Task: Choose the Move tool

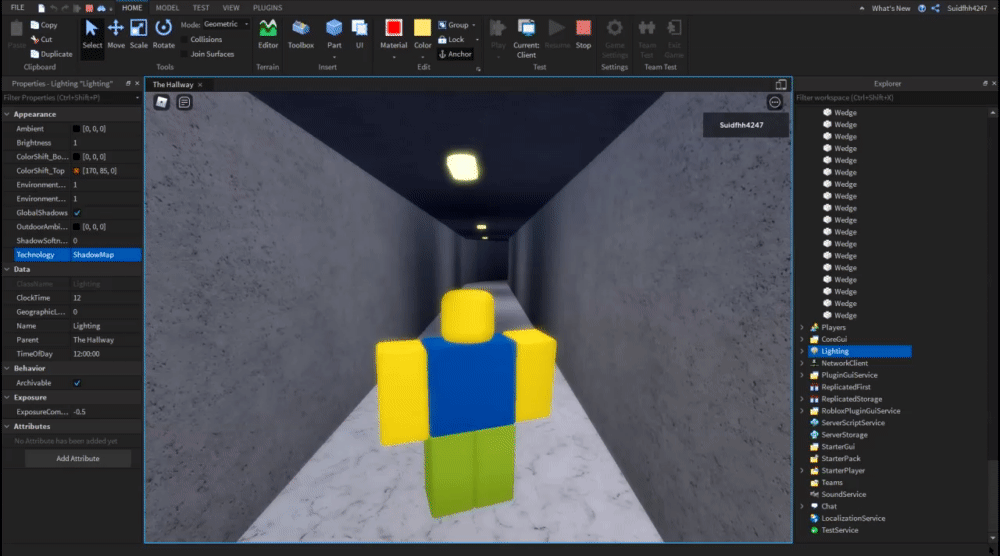Action: click(116, 34)
